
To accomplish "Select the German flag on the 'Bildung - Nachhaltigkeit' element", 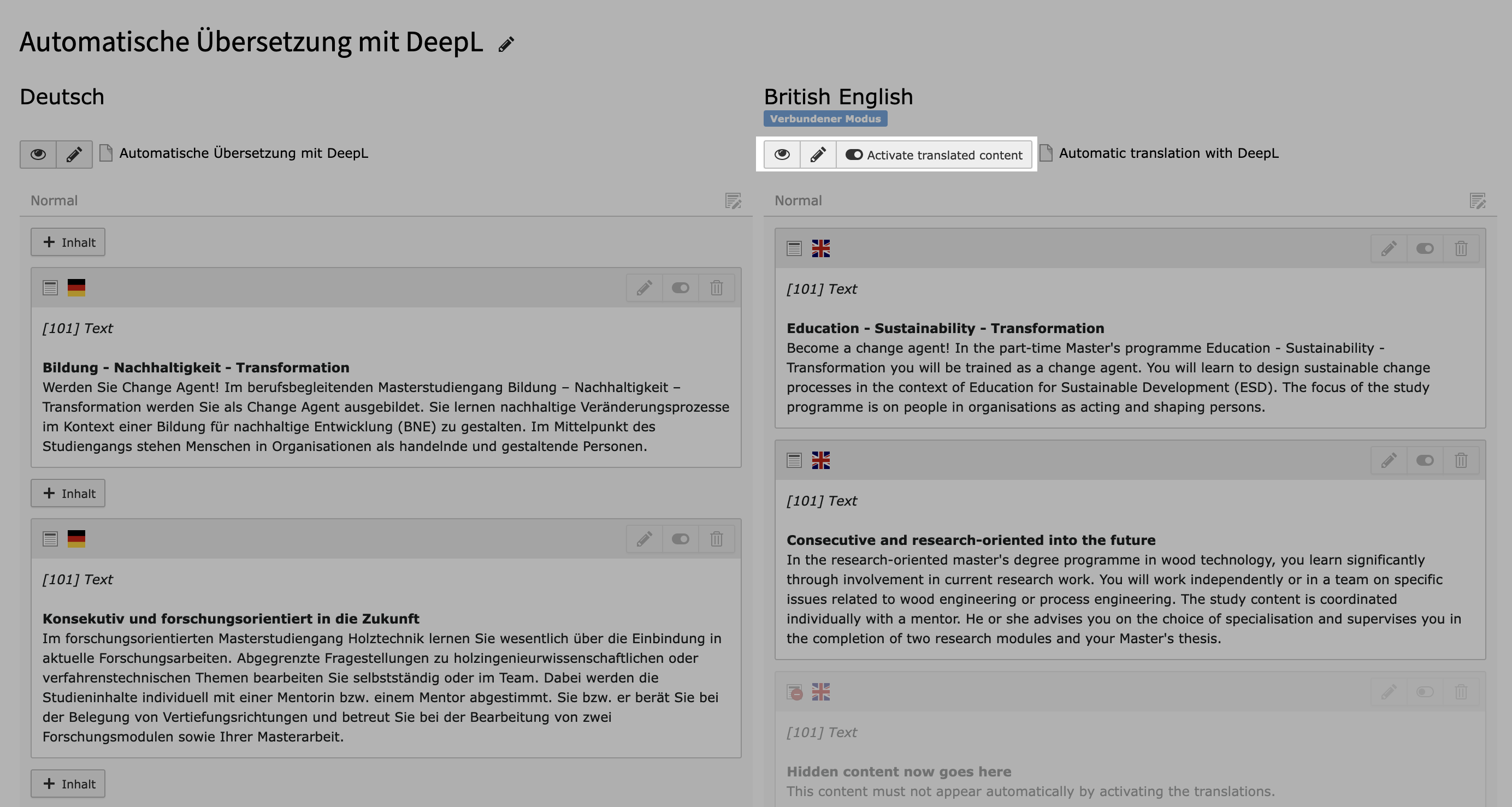I will 76,288.
